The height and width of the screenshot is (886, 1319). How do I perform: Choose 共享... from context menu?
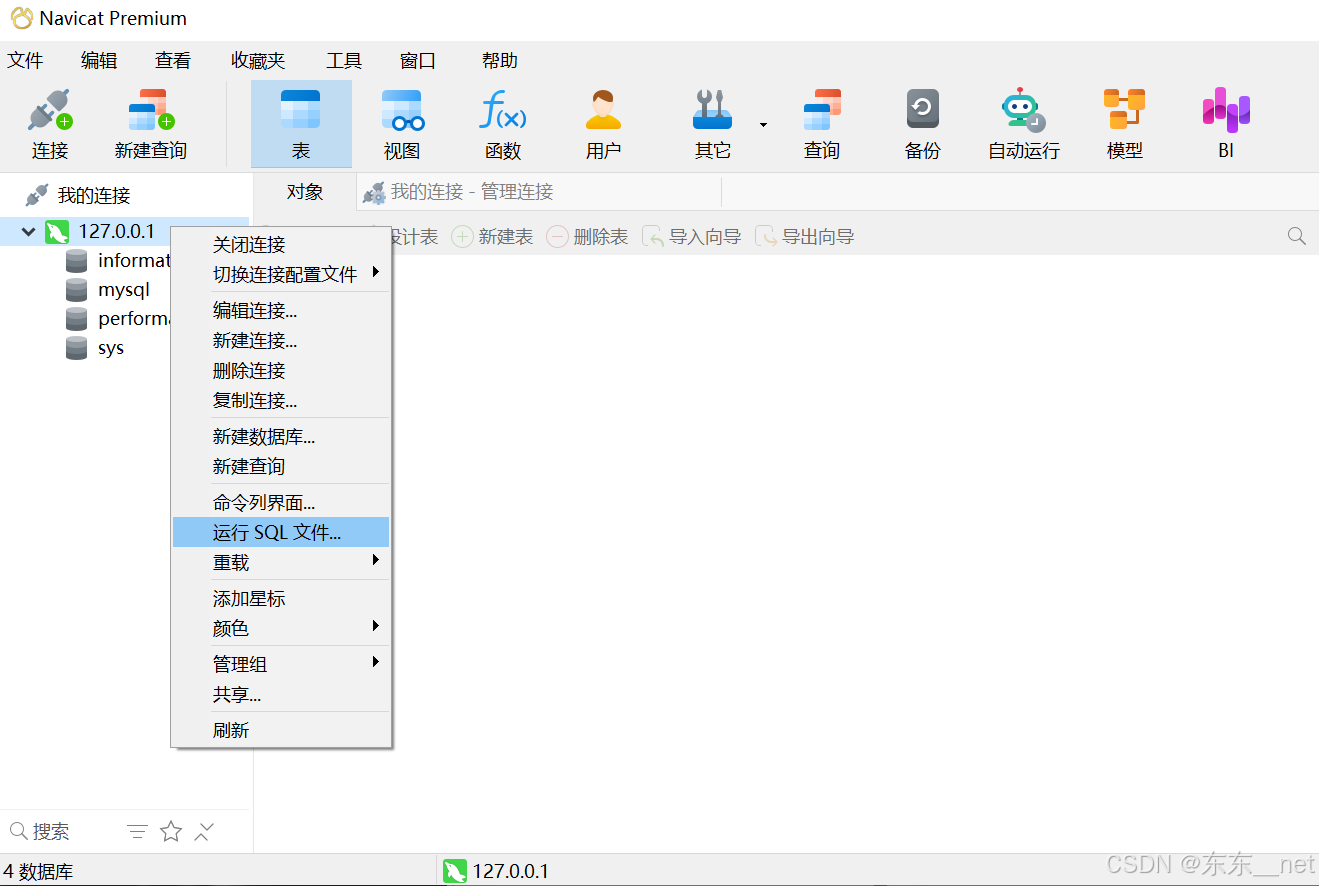point(281,695)
